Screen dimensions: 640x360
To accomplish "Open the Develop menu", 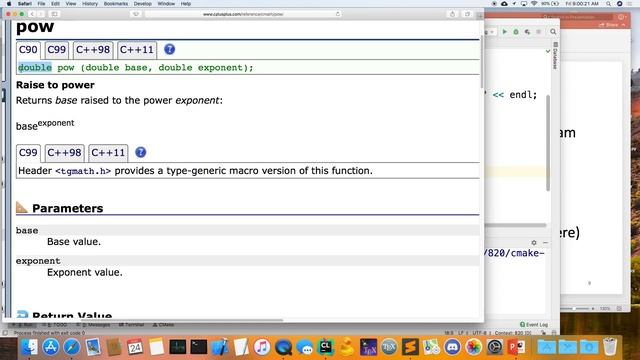I will click(x=142, y=4).
